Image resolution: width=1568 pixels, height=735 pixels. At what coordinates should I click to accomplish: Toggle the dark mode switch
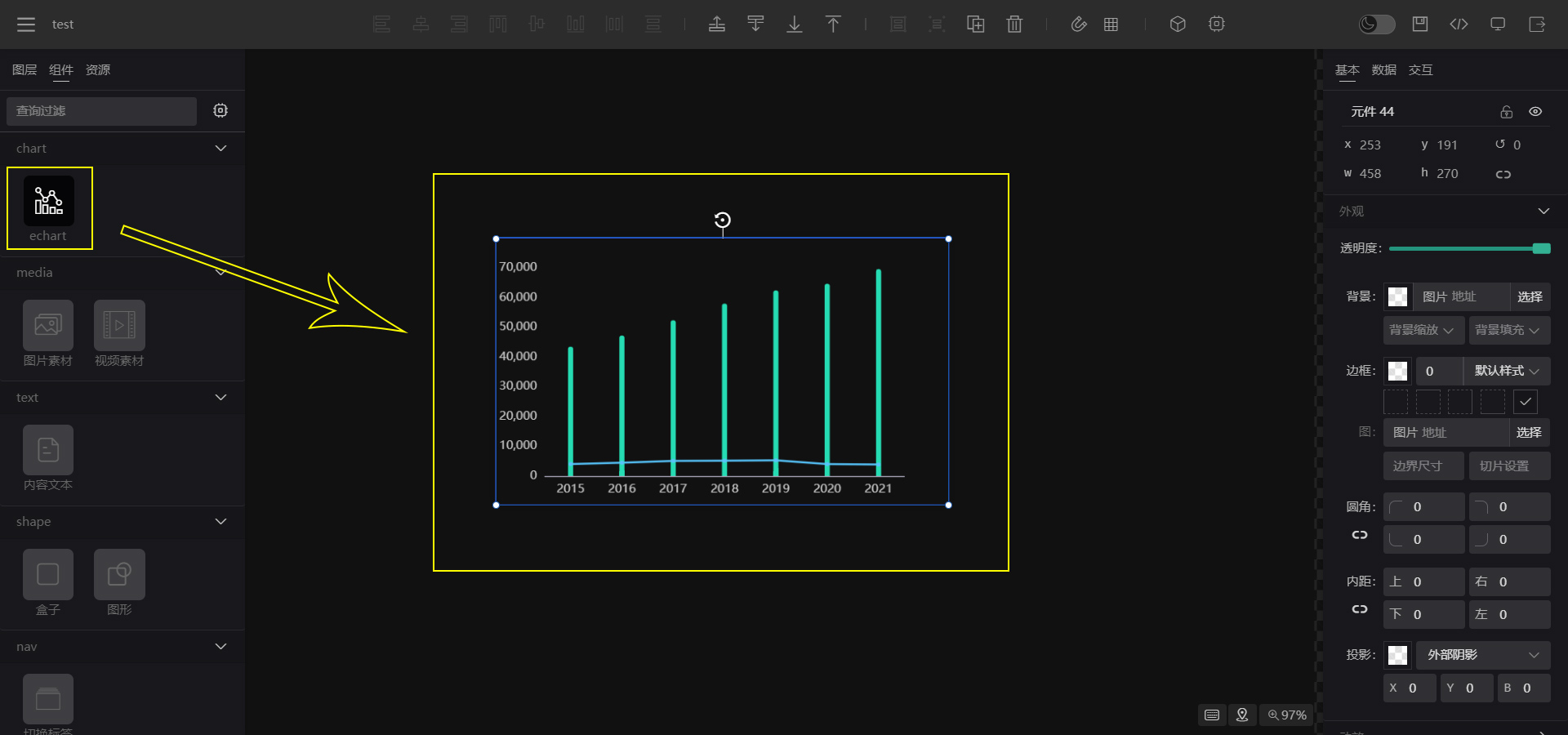click(1376, 24)
